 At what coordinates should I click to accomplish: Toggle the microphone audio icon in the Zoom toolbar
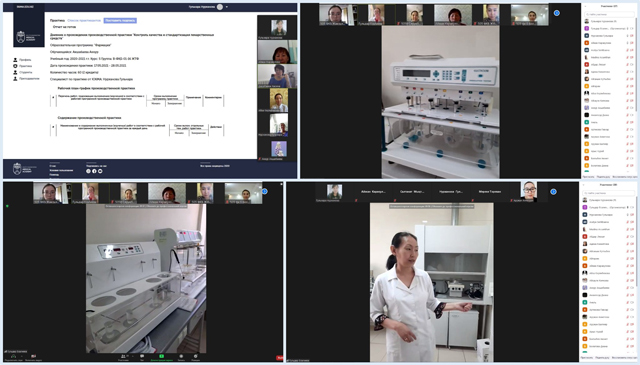coord(13,356)
